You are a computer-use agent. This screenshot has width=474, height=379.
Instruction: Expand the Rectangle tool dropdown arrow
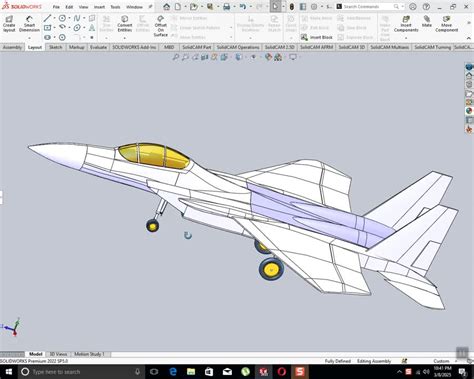pos(54,28)
